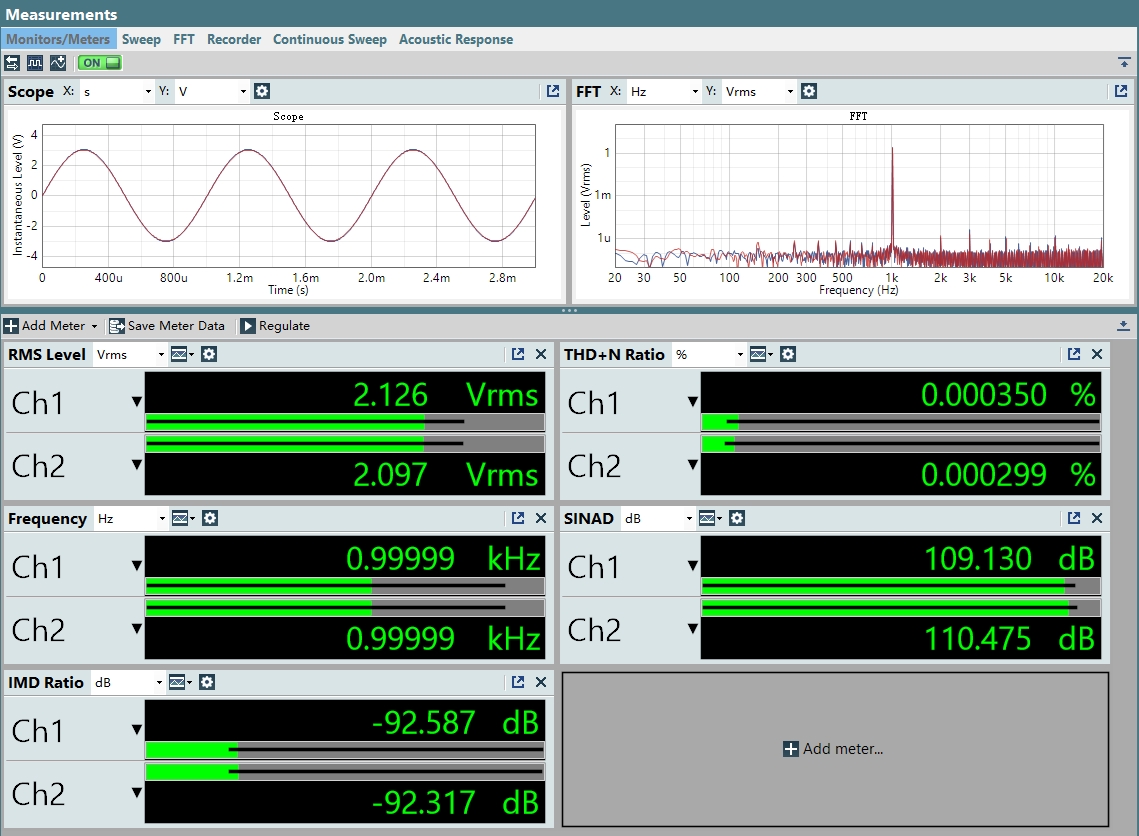Open Scope graph settings gear
Screen dimensions: 1139x836
coord(262,91)
